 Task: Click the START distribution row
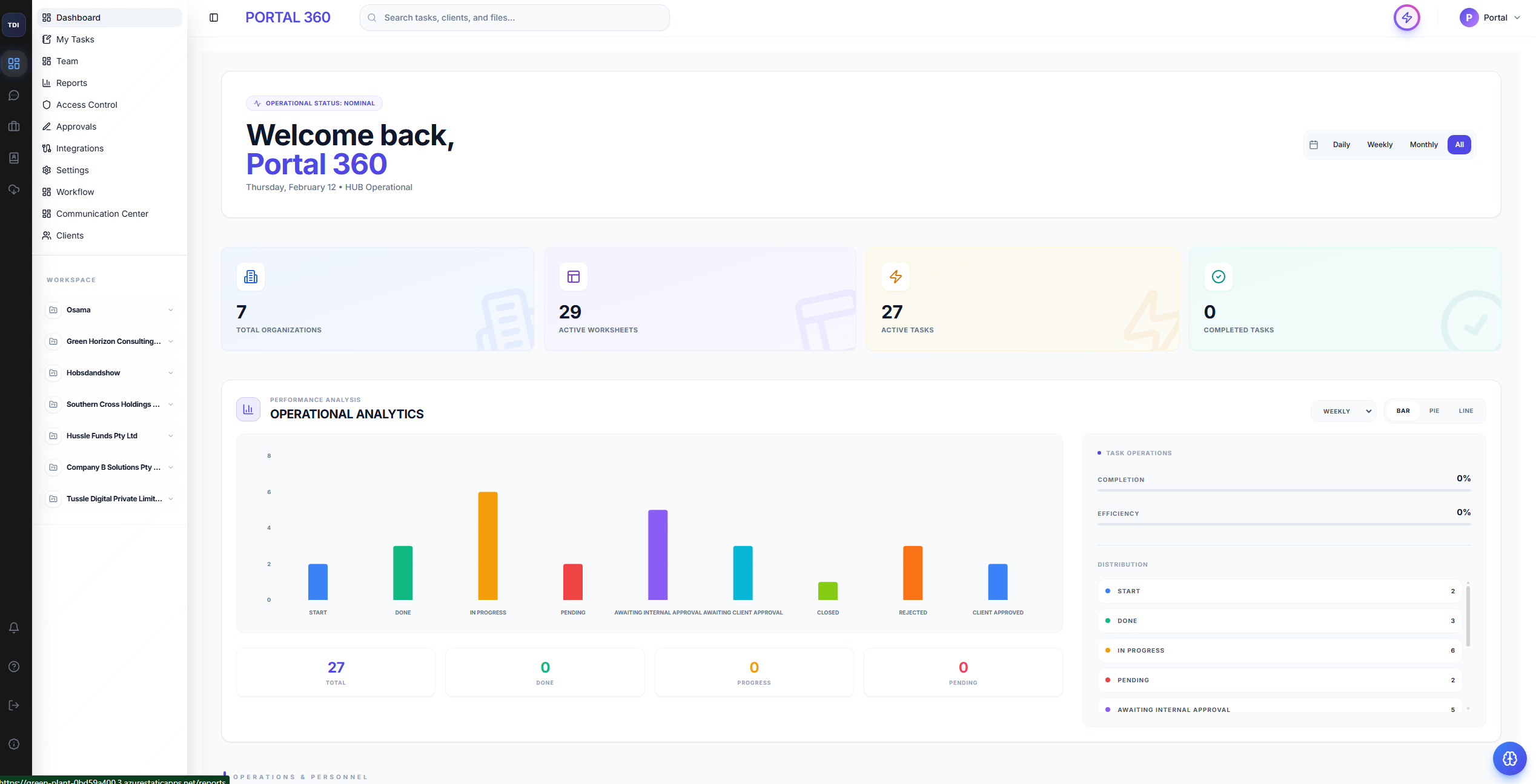1279,591
